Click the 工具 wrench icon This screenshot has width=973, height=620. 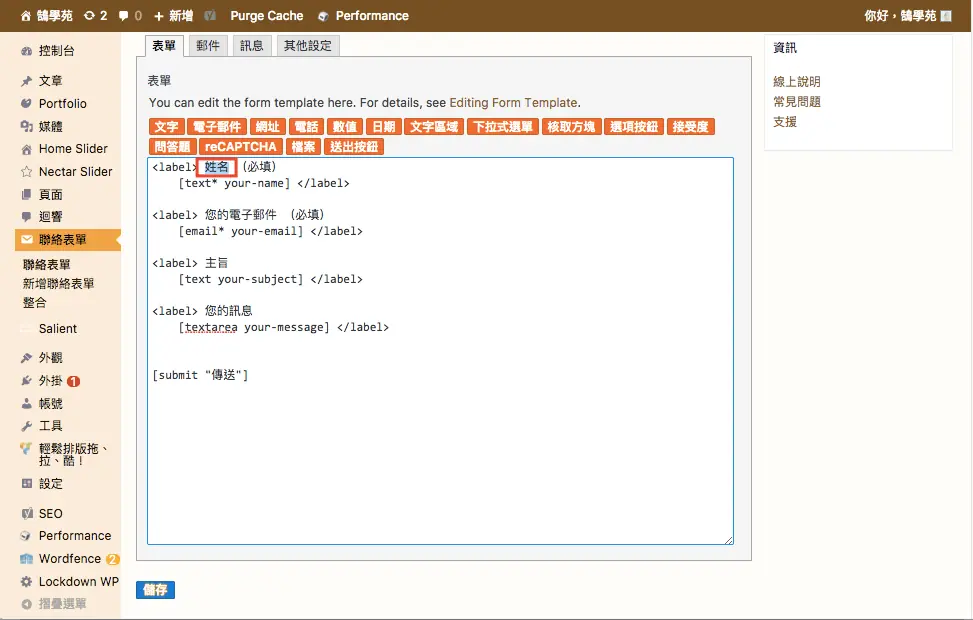tap(26, 426)
